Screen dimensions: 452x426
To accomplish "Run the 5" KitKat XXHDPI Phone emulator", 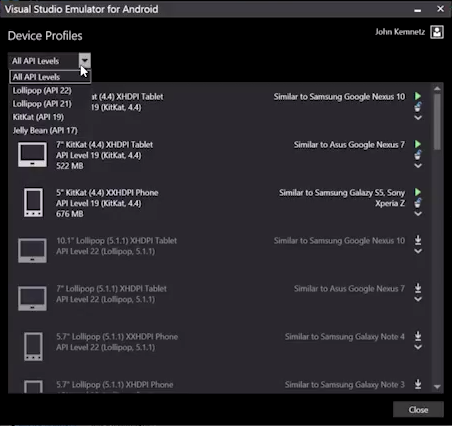I will click(418, 192).
